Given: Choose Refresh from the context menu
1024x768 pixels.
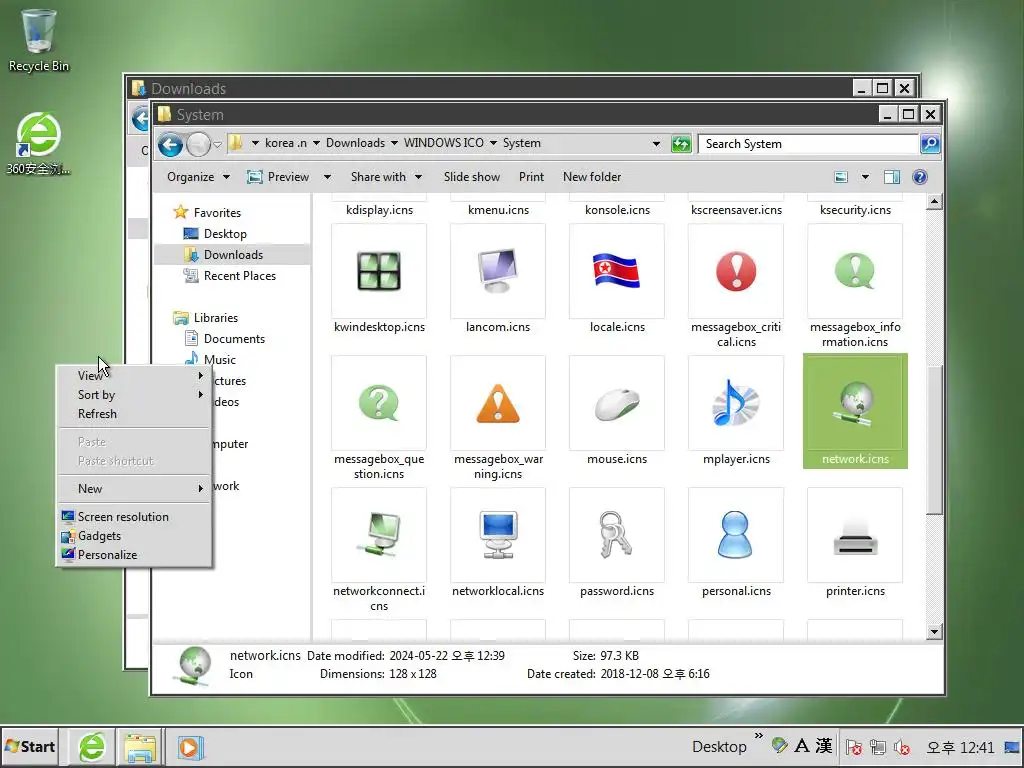Looking at the screenshot, I should [134, 413].
